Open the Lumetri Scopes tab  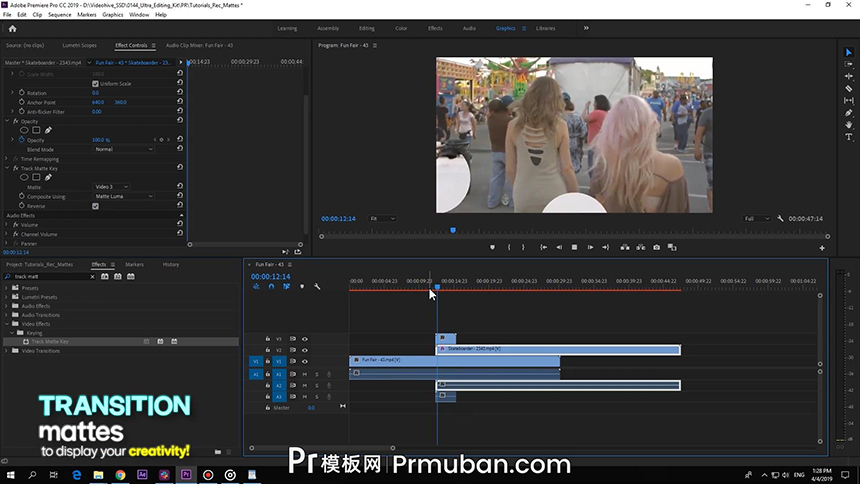(80, 46)
